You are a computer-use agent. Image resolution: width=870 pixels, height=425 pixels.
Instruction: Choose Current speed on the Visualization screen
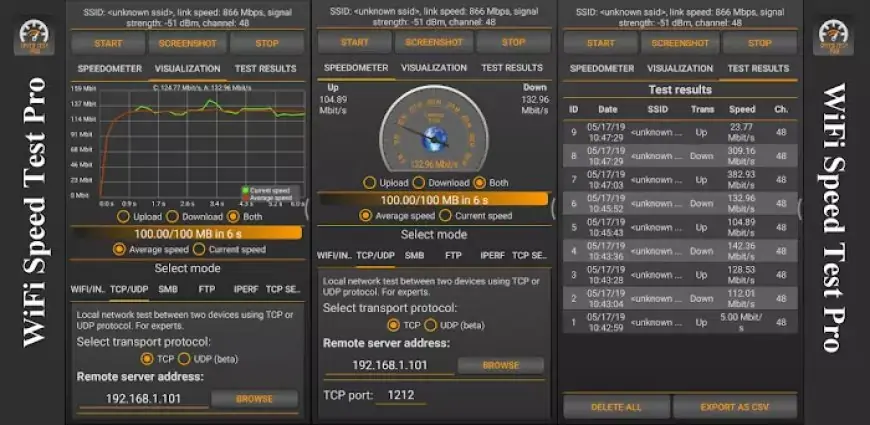click(x=229, y=250)
